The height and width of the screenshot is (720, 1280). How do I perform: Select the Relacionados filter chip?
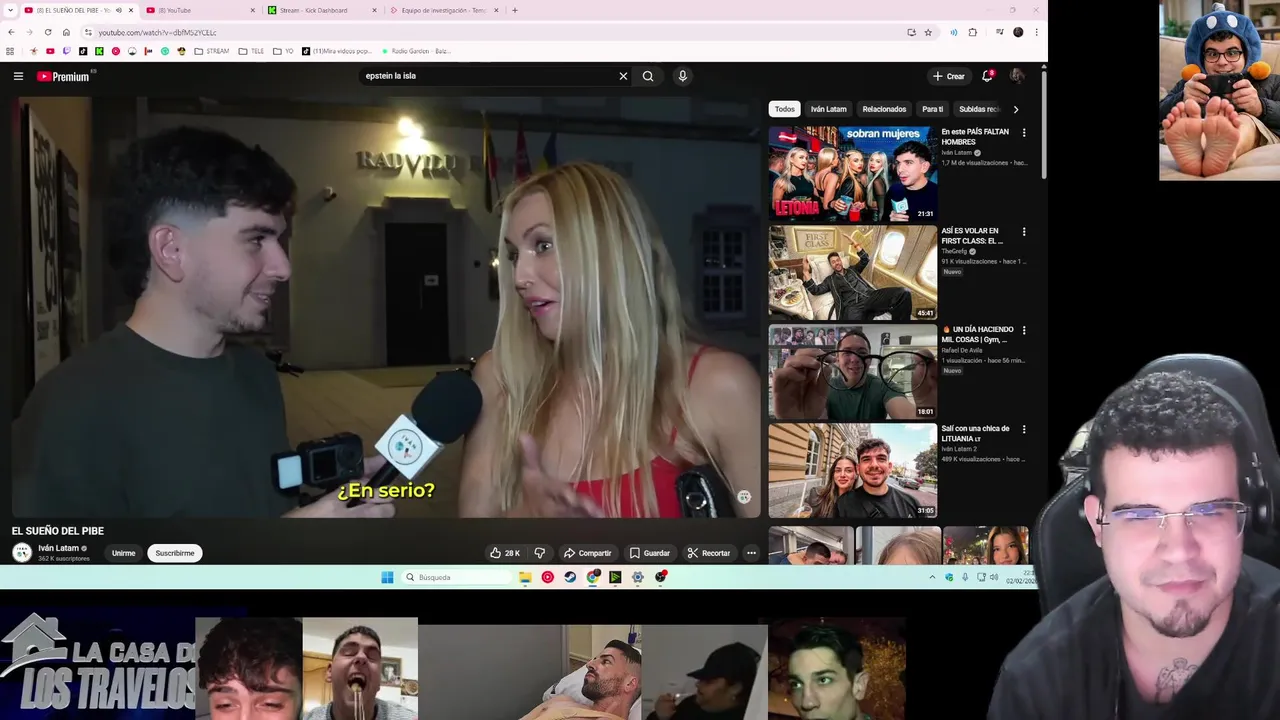coord(884,109)
